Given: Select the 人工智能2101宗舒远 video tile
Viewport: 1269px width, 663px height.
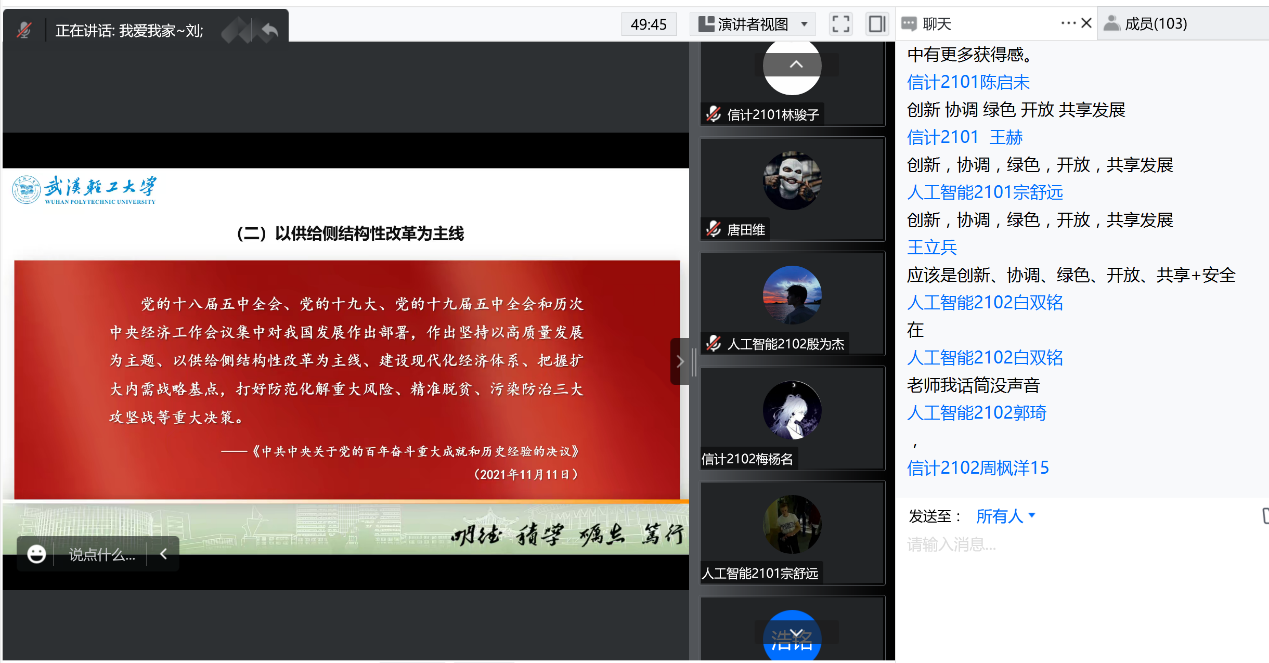Looking at the screenshot, I should click(793, 533).
